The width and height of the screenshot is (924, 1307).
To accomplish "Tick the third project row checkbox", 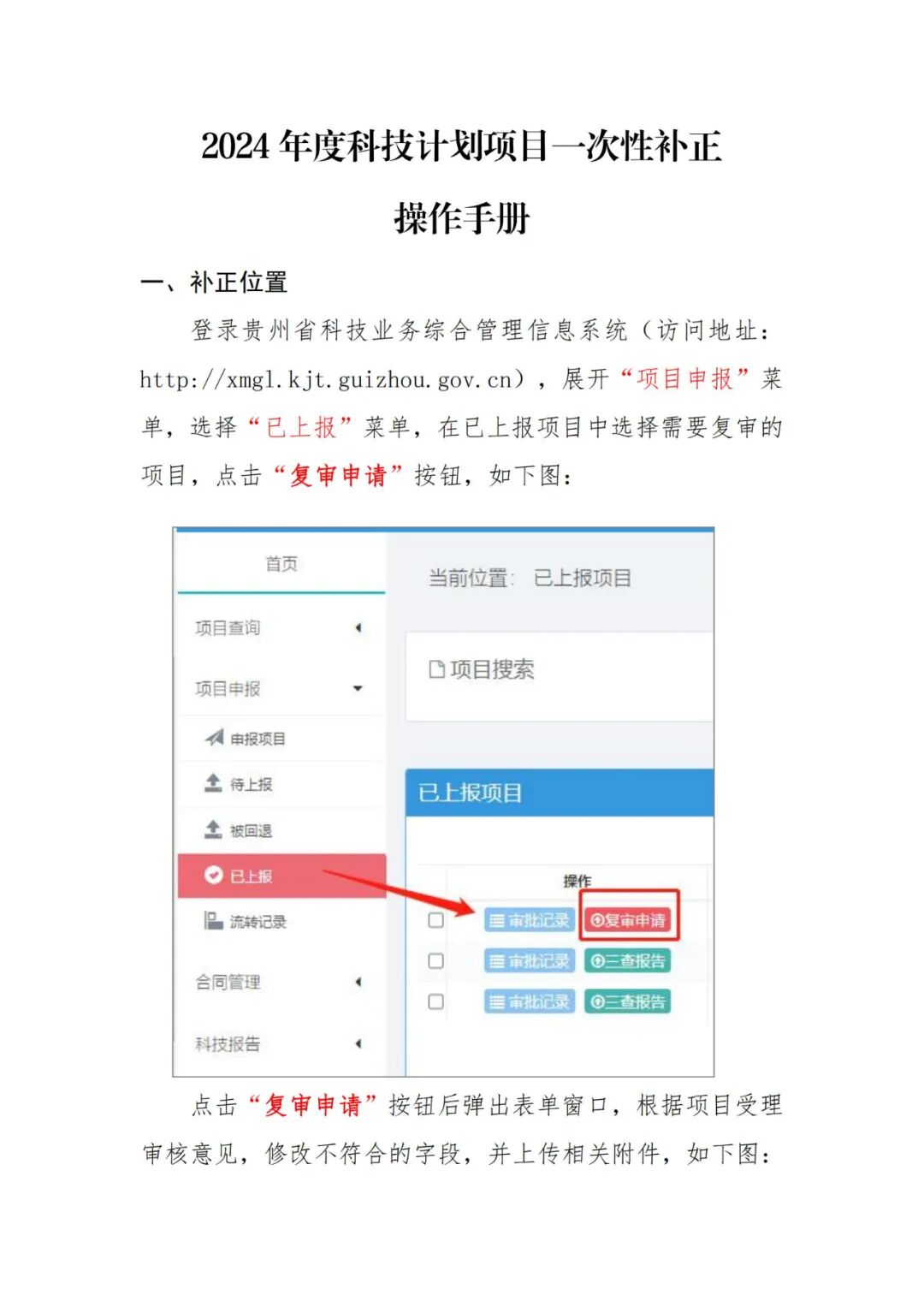I will click(435, 1001).
